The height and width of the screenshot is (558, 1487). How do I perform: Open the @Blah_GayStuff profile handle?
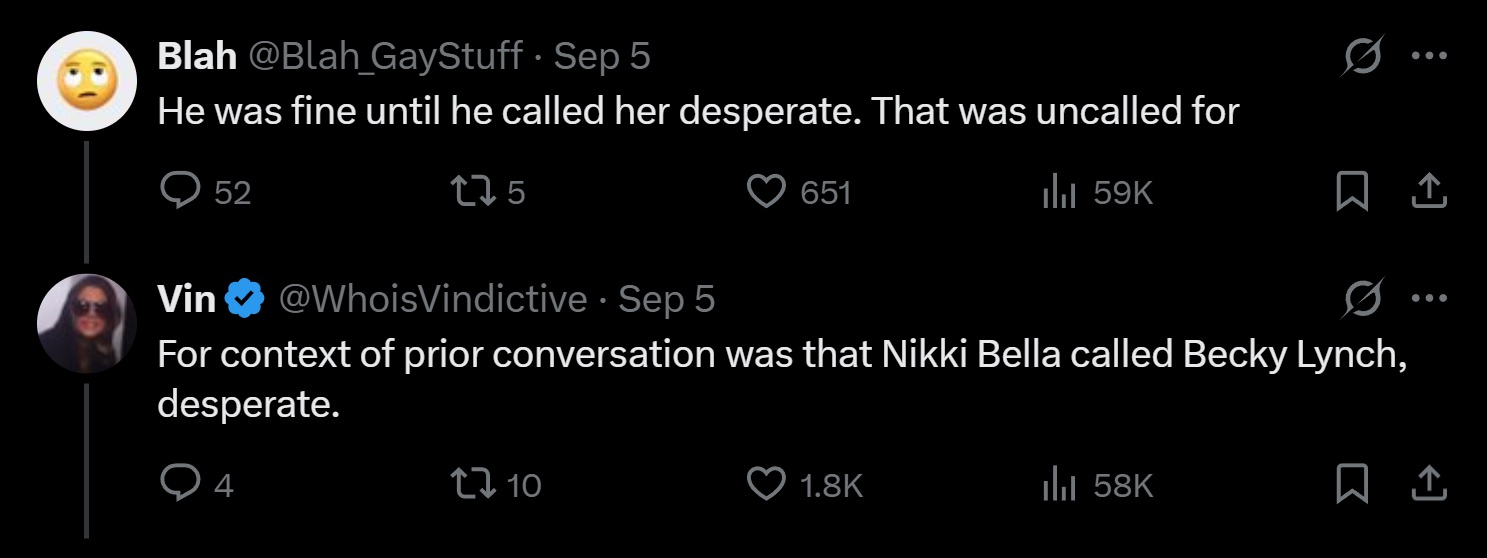(384, 56)
